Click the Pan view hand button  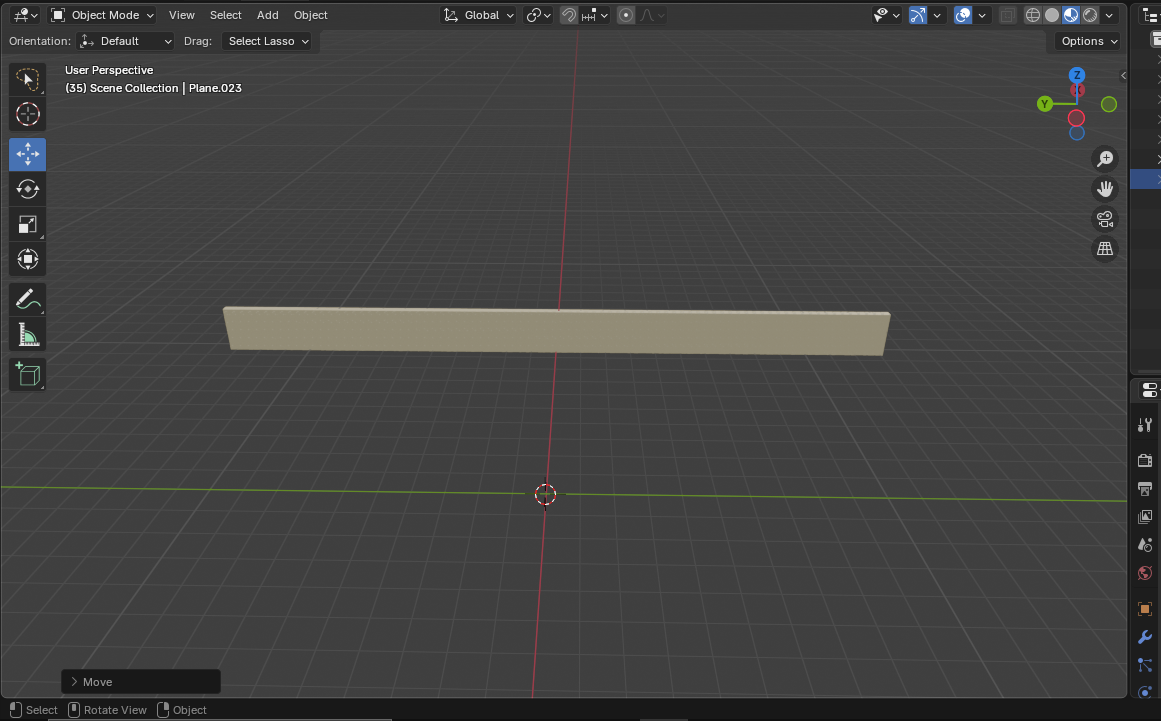click(x=1105, y=189)
